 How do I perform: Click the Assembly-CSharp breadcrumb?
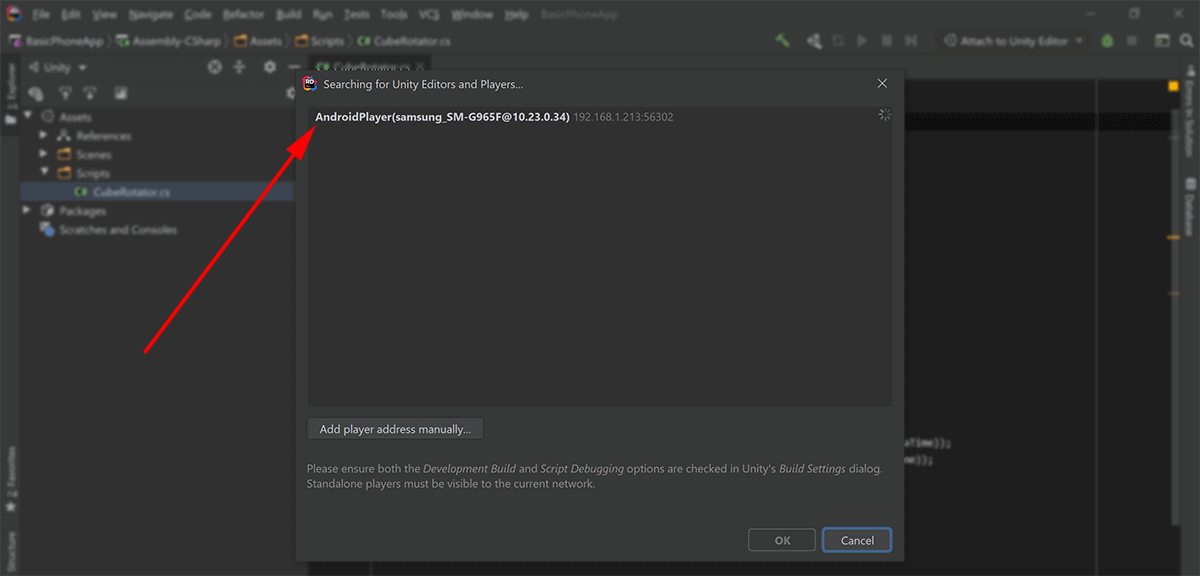click(171, 41)
